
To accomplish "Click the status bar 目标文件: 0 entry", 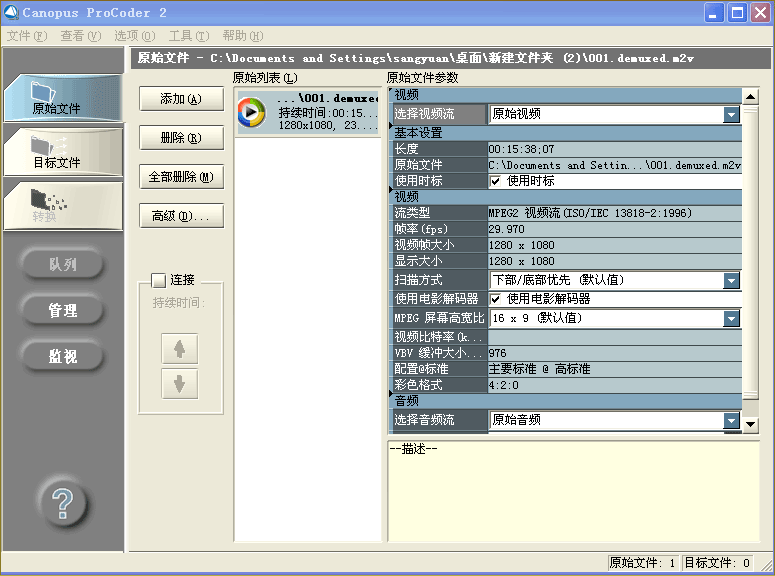I will pos(718,563).
